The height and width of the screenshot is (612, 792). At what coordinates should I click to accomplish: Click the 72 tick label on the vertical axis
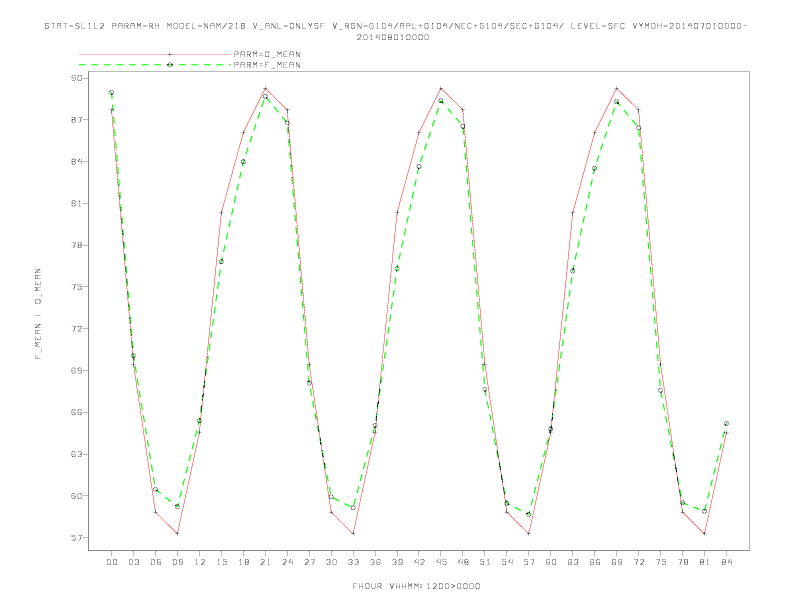(x=76, y=329)
